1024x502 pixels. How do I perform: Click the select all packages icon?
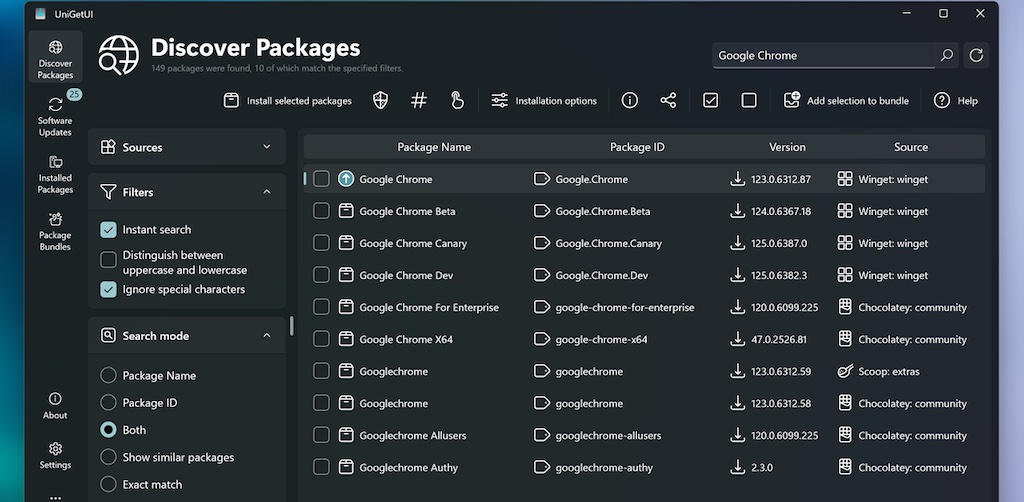(710, 101)
